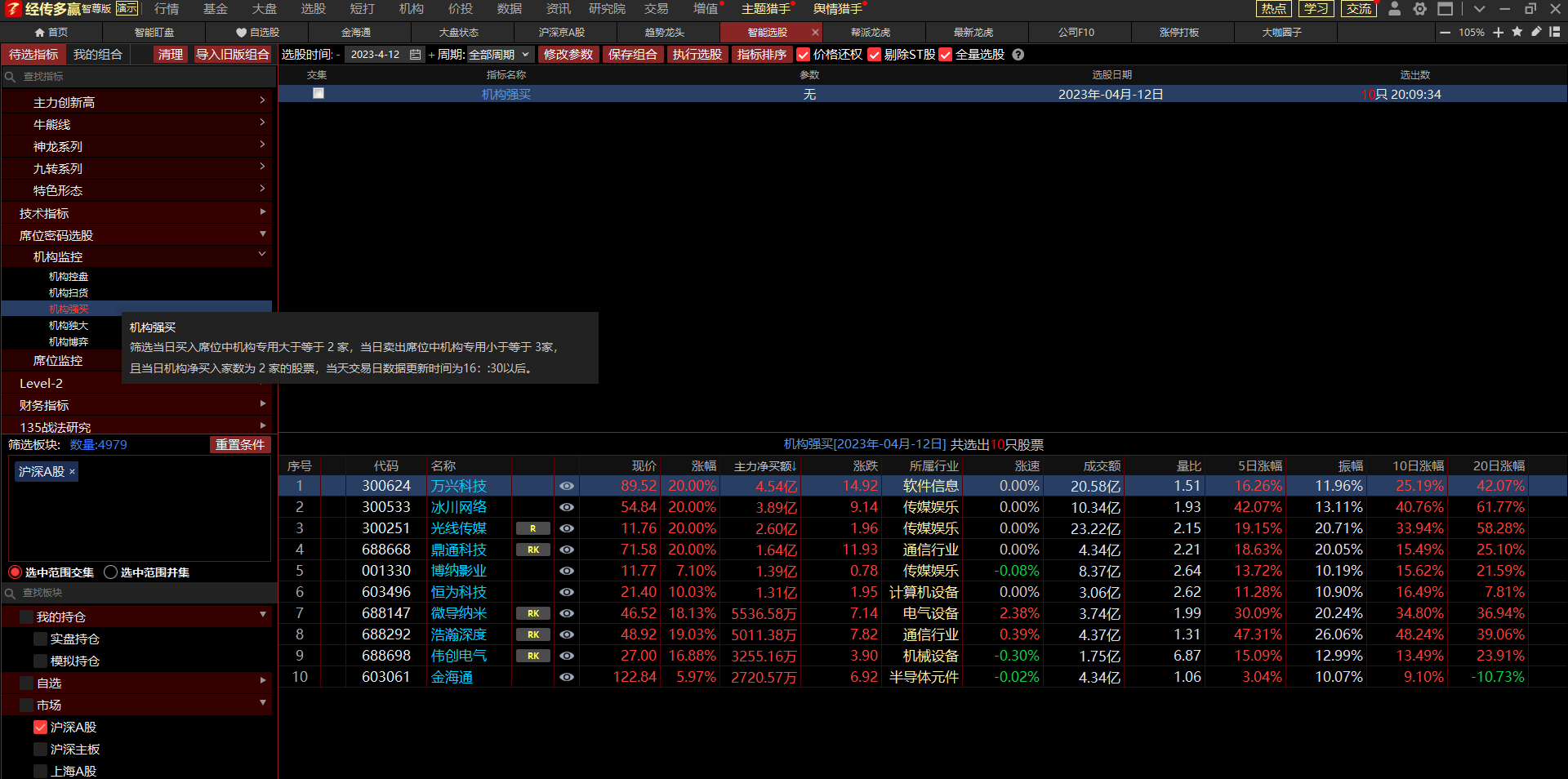Click the 热点 button
The width and height of the screenshot is (1568, 779).
click(x=1274, y=9)
